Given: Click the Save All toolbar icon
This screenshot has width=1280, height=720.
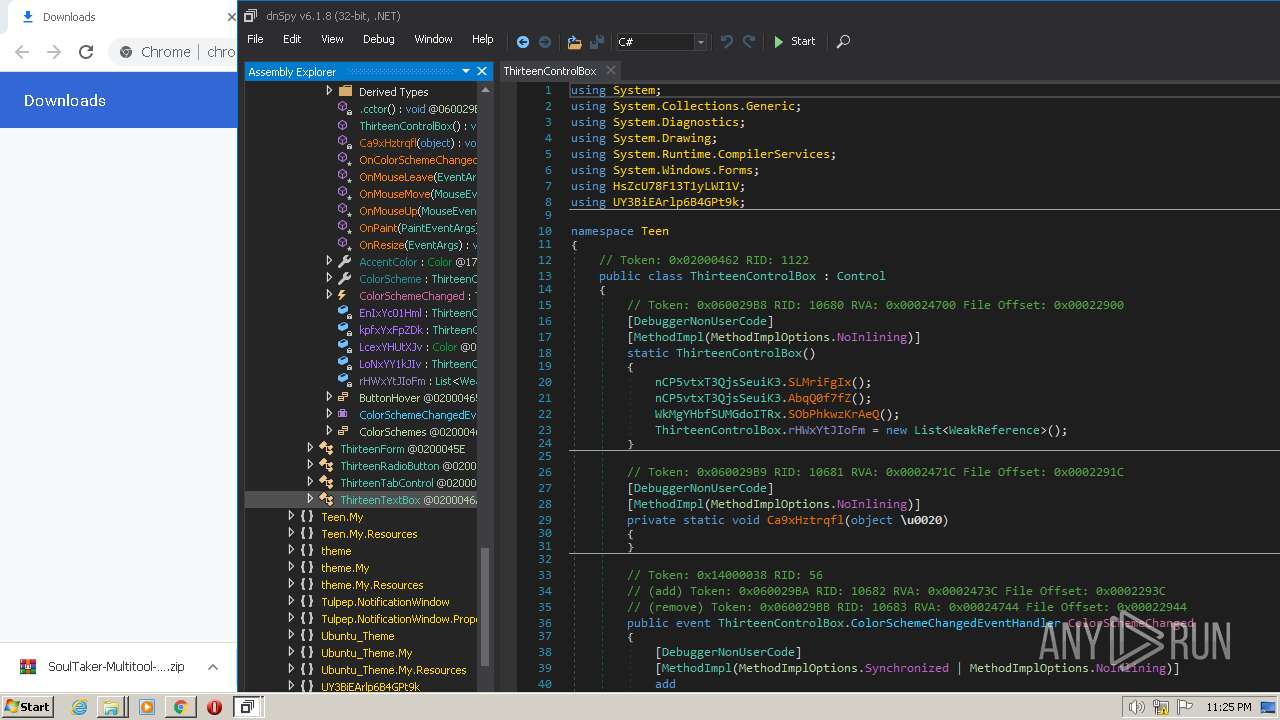Looking at the screenshot, I should pos(597,42).
